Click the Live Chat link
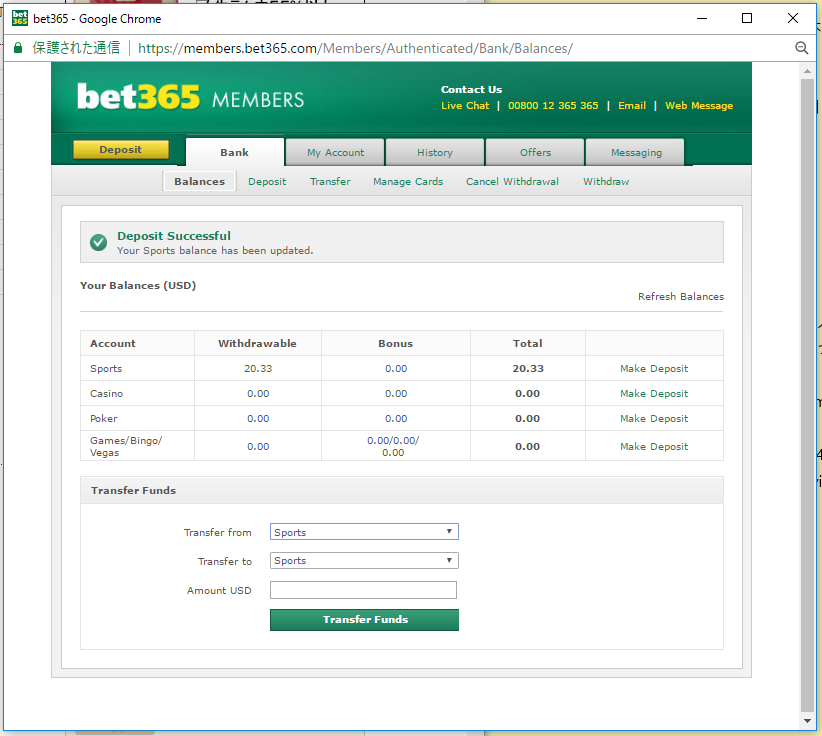This screenshot has width=822, height=736. tap(465, 105)
